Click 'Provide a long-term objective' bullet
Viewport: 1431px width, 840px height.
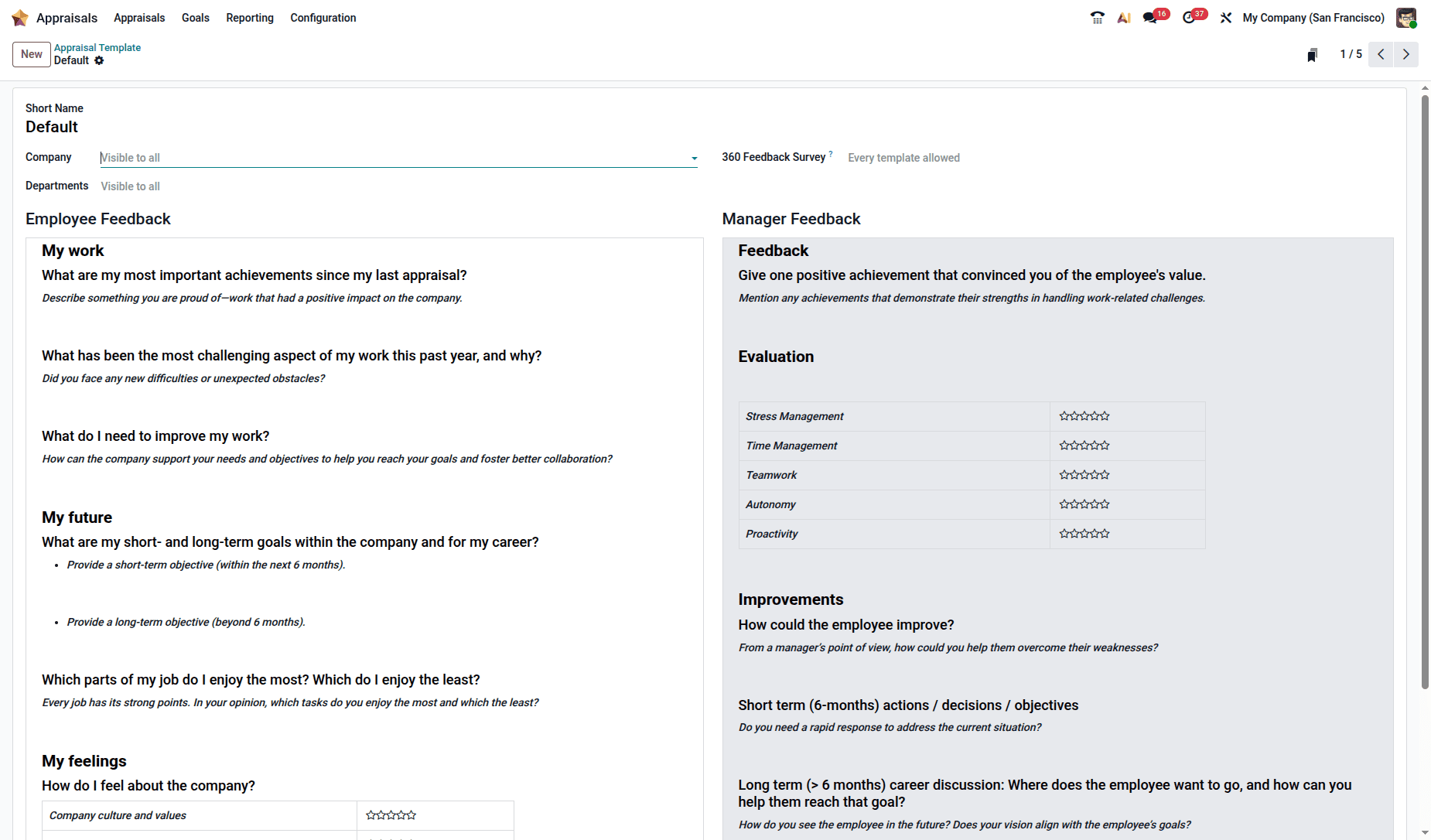pos(186,623)
